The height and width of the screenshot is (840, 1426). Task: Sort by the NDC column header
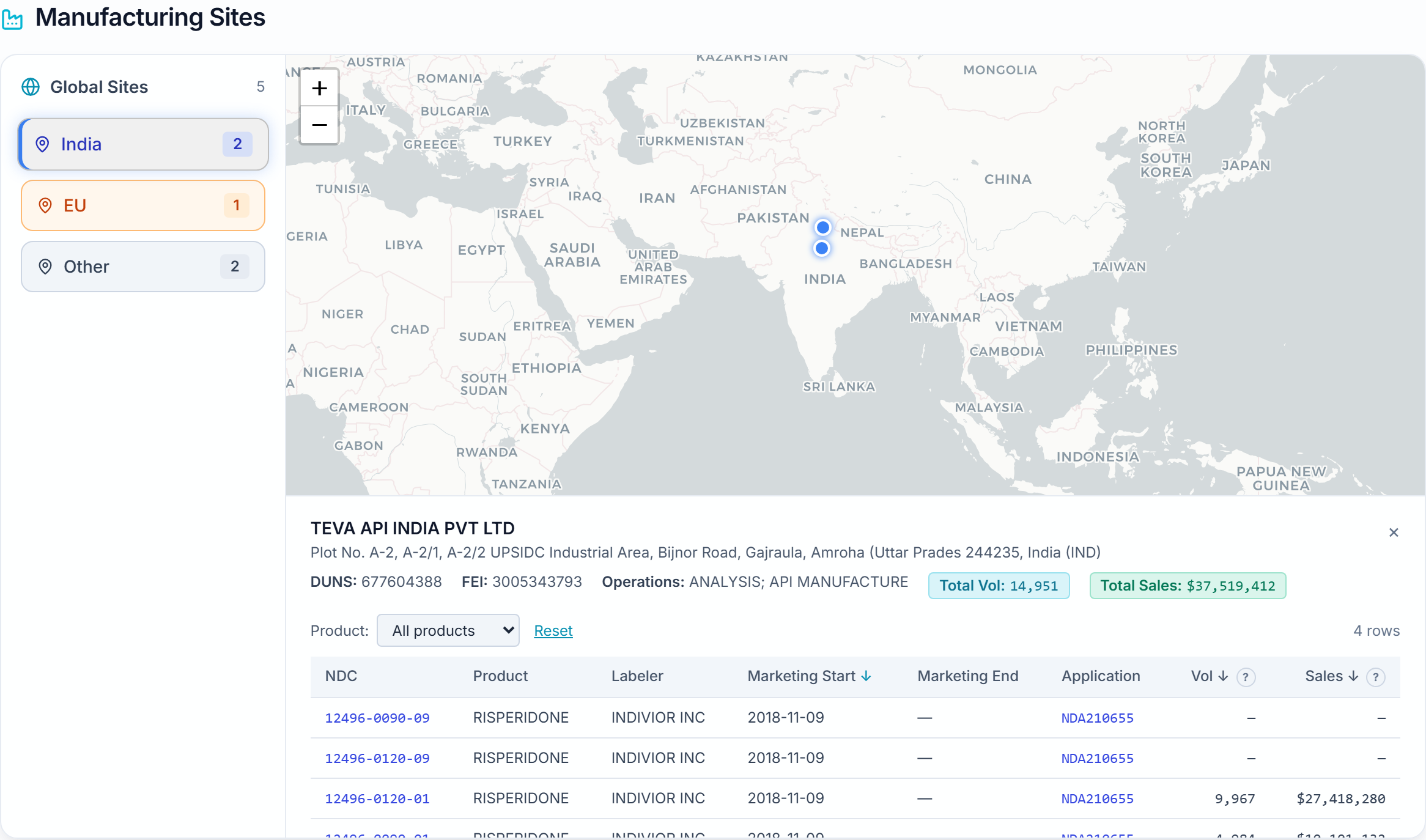tap(341, 676)
